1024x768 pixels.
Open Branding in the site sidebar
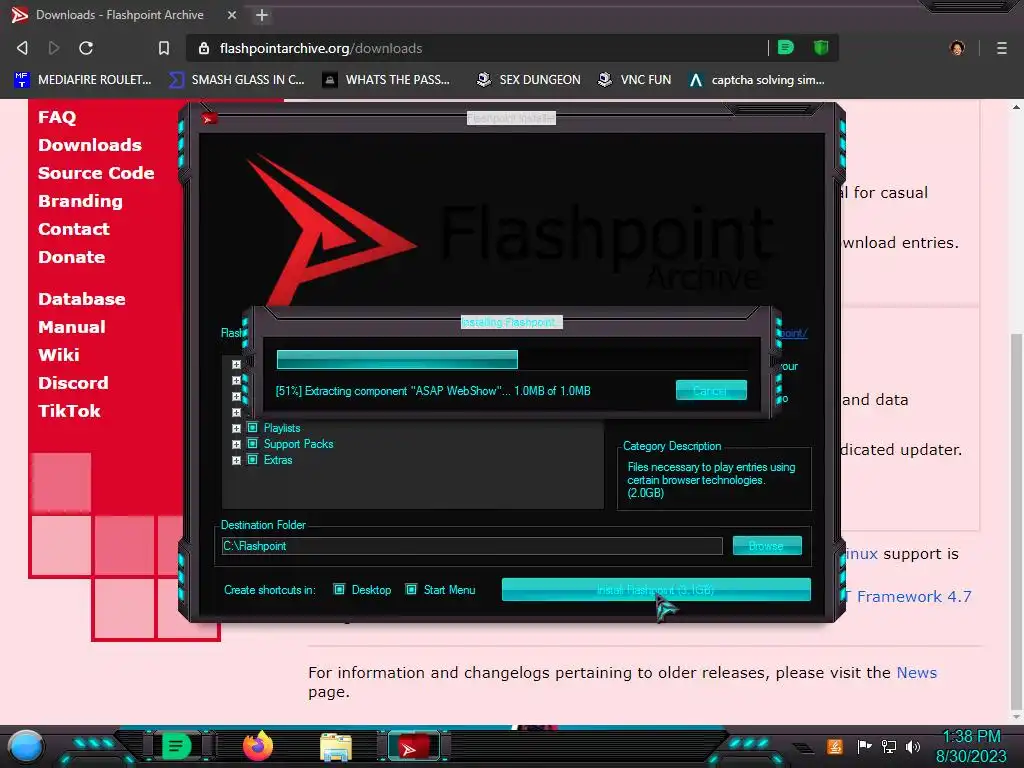click(80, 201)
